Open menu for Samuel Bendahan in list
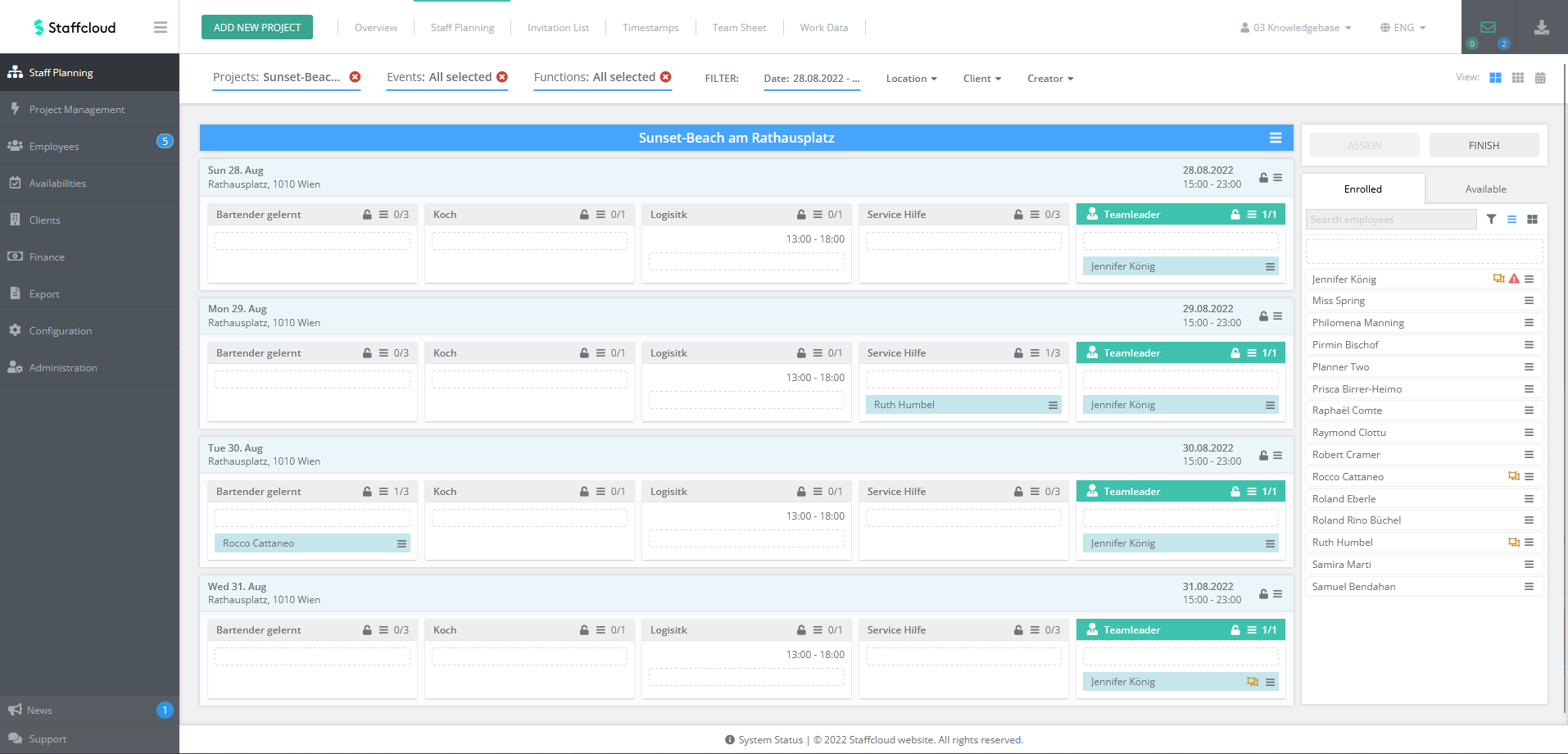The width and height of the screenshot is (1568, 754). [x=1529, y=587]
